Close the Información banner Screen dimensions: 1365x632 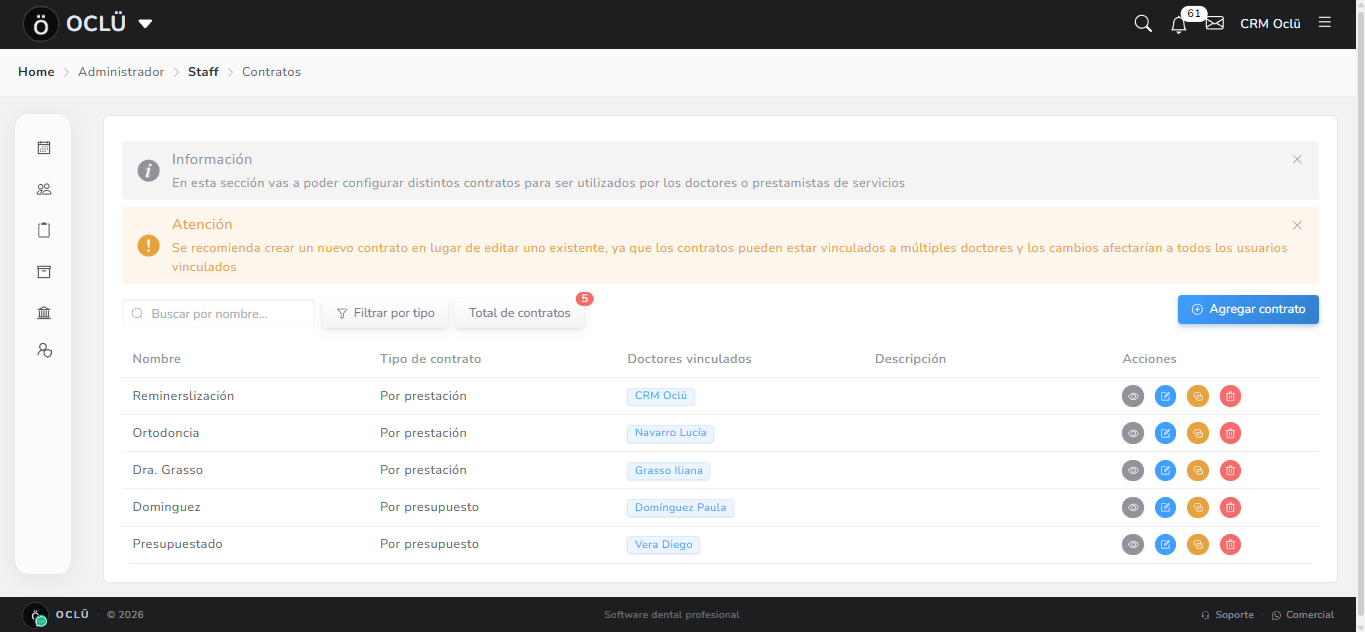[1297, 159]
